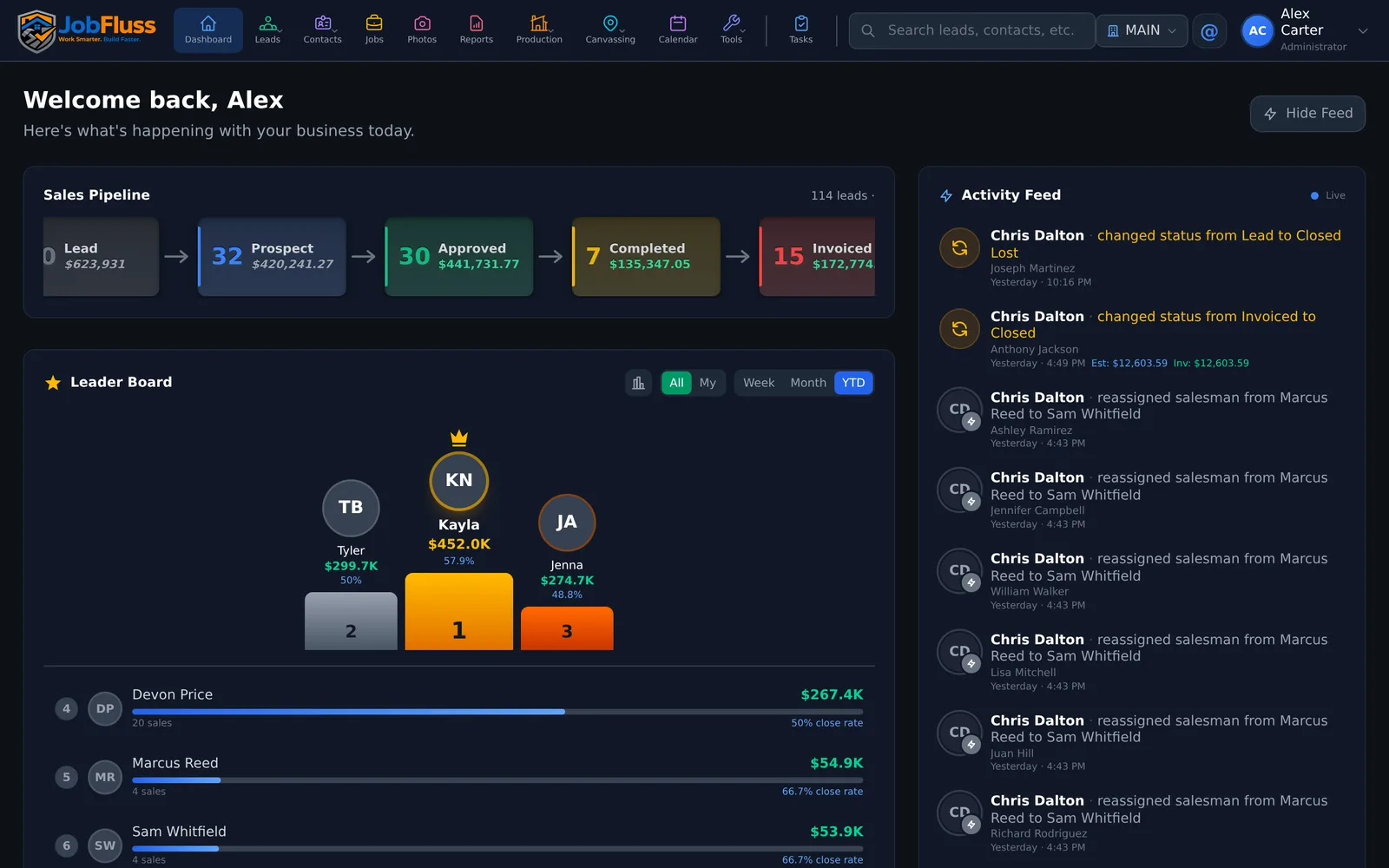This screenshot has height=868, width=1389.
Task: Click Lead to Closed Lost status-change icon
Action: [959, 248]
